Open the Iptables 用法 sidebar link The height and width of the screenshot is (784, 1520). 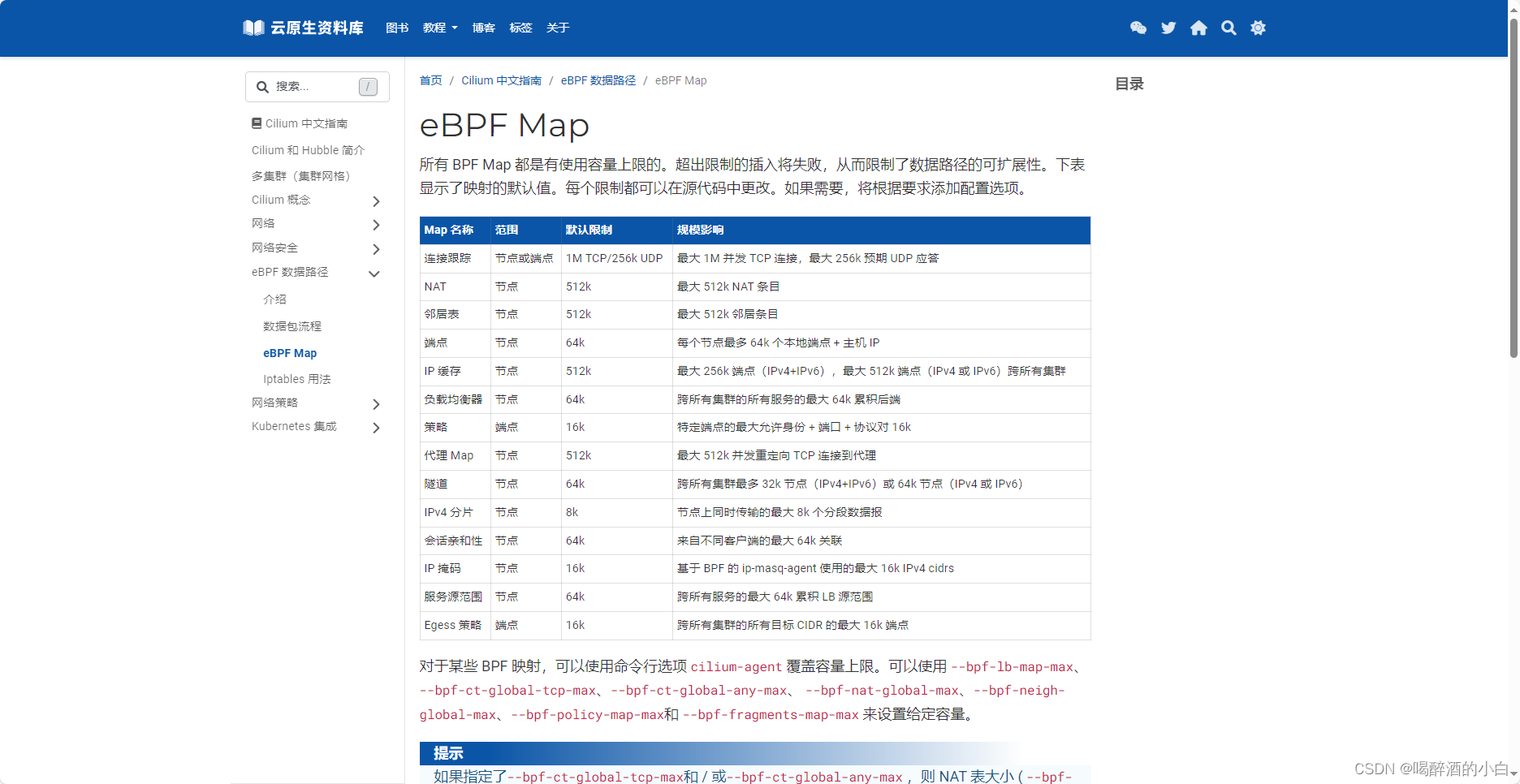pyautogui.click(x=296, y=378)
